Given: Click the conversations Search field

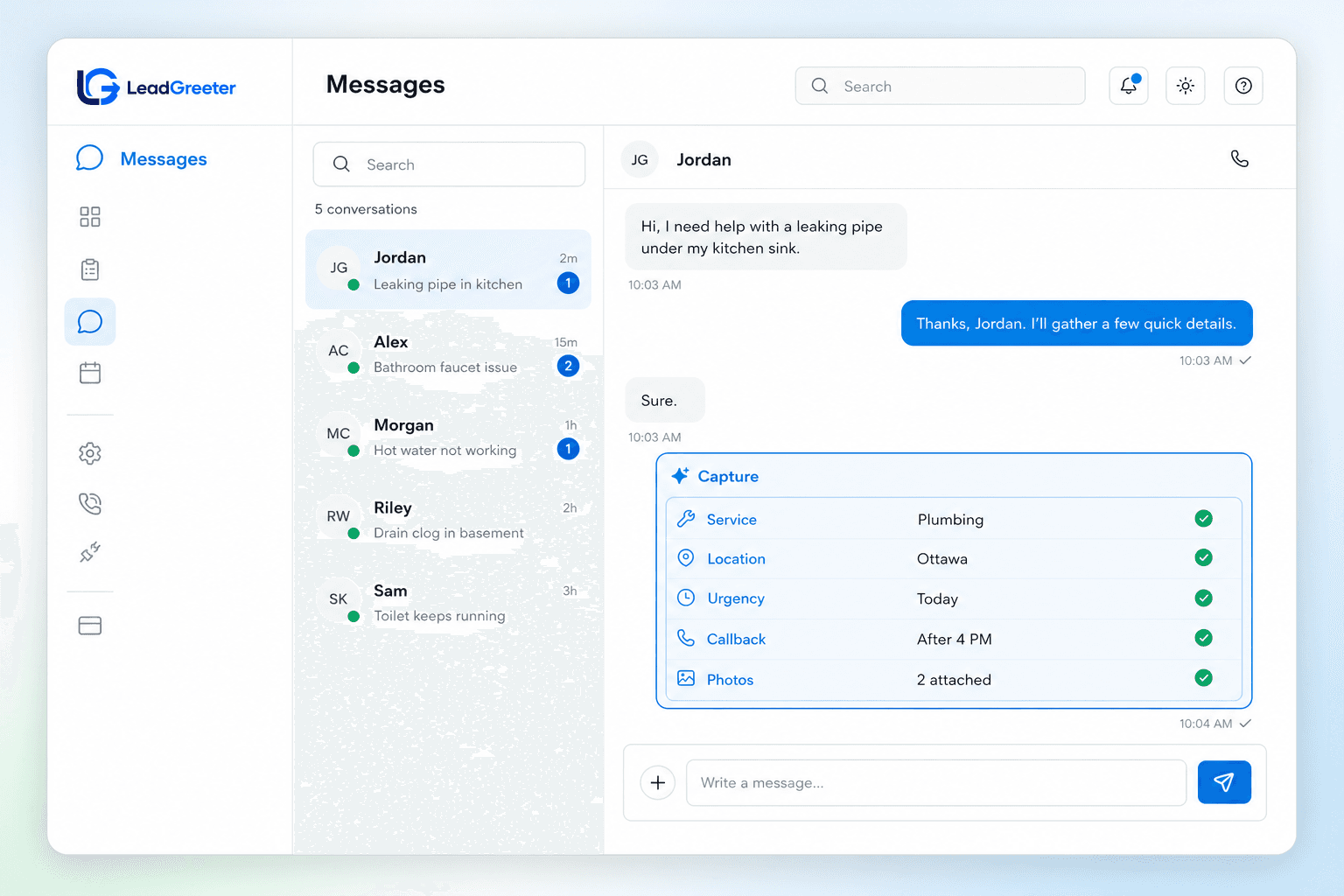Looking at the screenshot, I should pyautogui.click(x=449, y=164).
